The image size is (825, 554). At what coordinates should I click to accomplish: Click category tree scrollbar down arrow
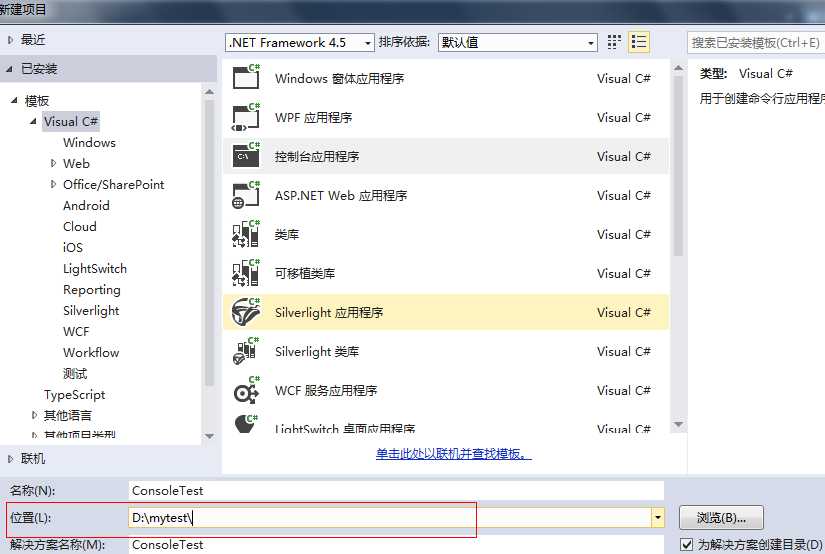point(209,436)
